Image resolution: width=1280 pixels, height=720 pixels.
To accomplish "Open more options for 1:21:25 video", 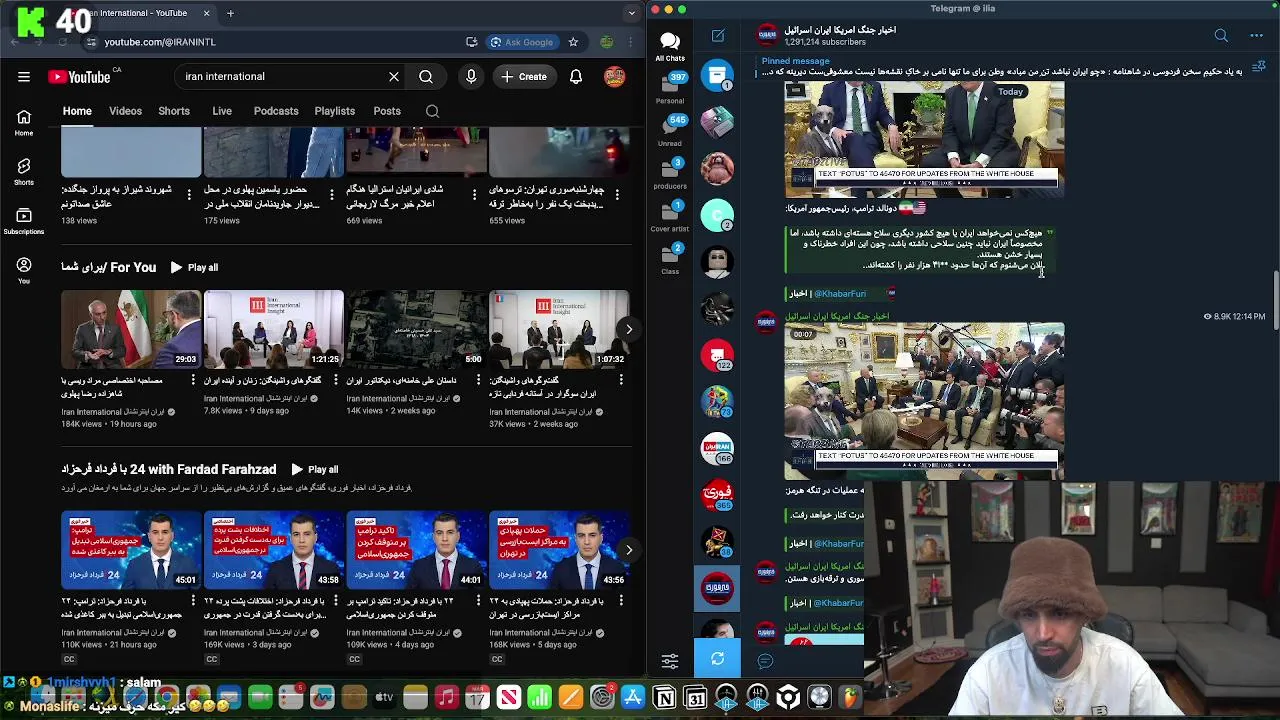I will click(x=336, y=381).
